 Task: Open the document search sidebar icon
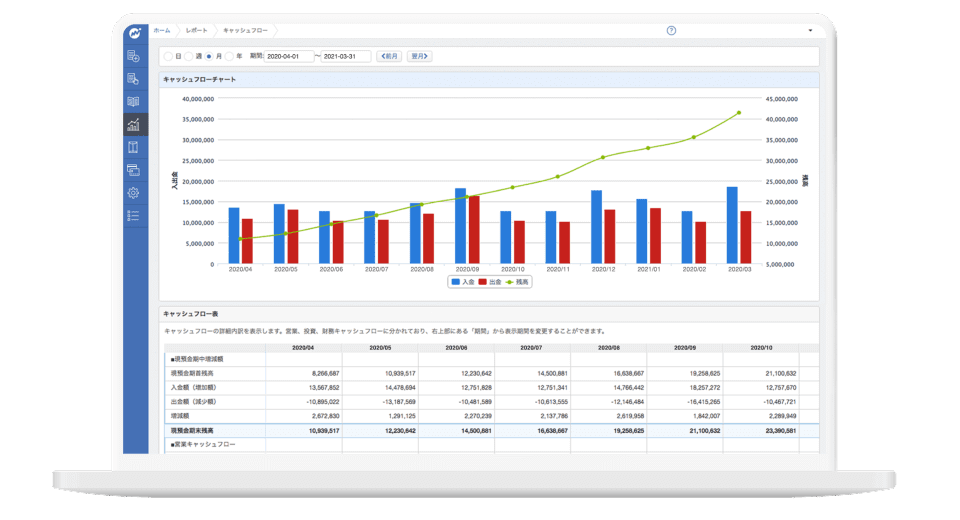point(134,79)
